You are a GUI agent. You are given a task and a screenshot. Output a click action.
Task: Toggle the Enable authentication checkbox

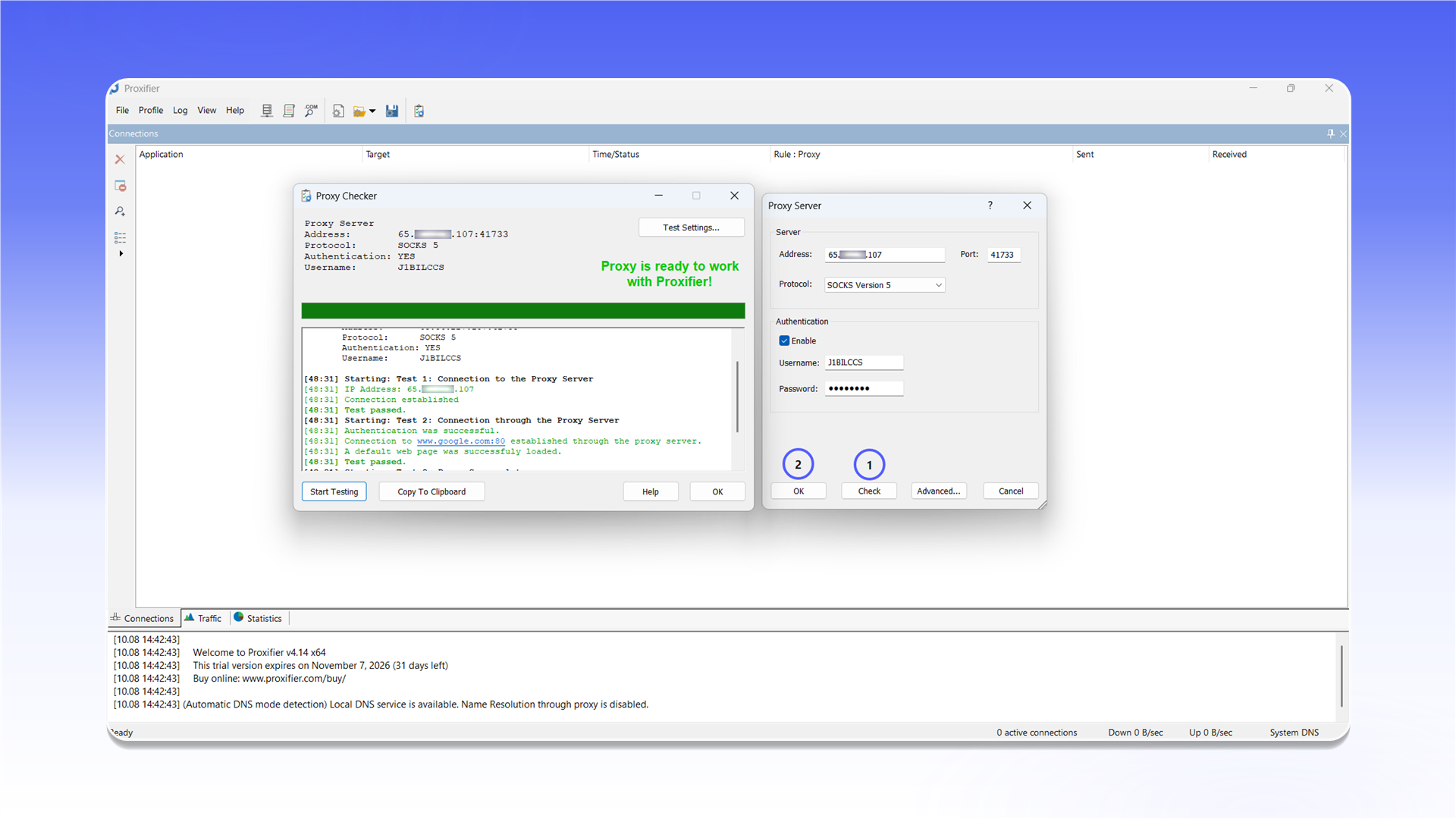pos(784,340)
